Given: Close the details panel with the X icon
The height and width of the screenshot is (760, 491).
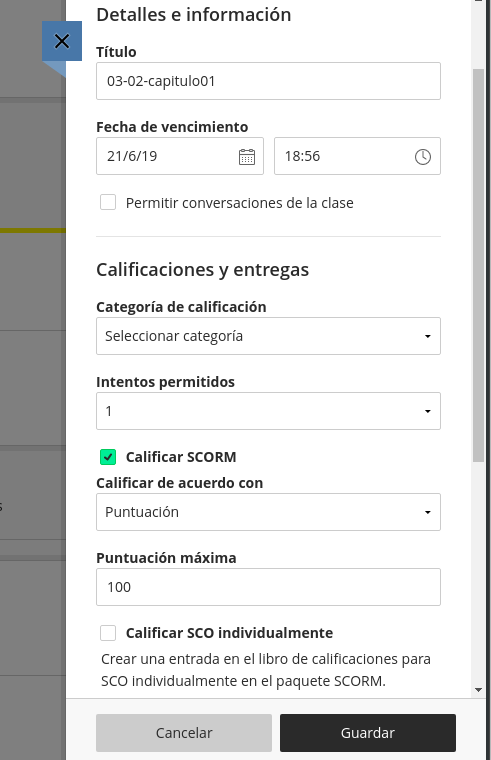Looking at the screenshot, I should point(62,41).
